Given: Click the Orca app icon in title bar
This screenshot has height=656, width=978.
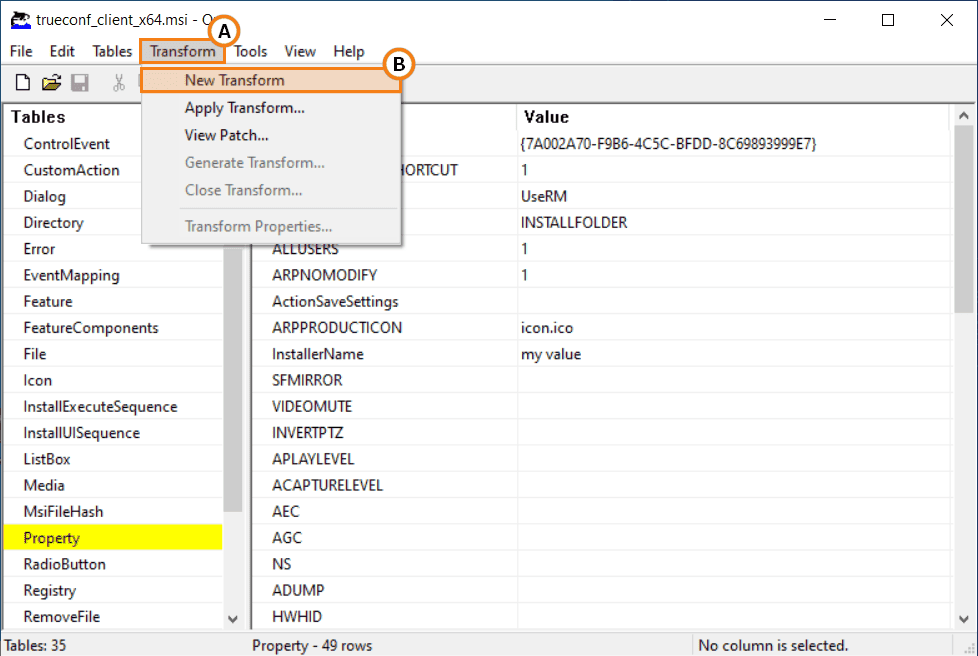Looking at the screenshot, I should coord(21,20).
